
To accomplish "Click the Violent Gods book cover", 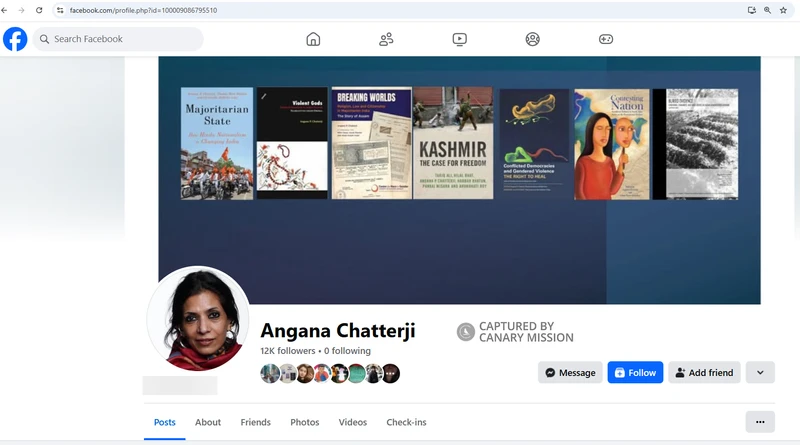I will coord(292,143).
